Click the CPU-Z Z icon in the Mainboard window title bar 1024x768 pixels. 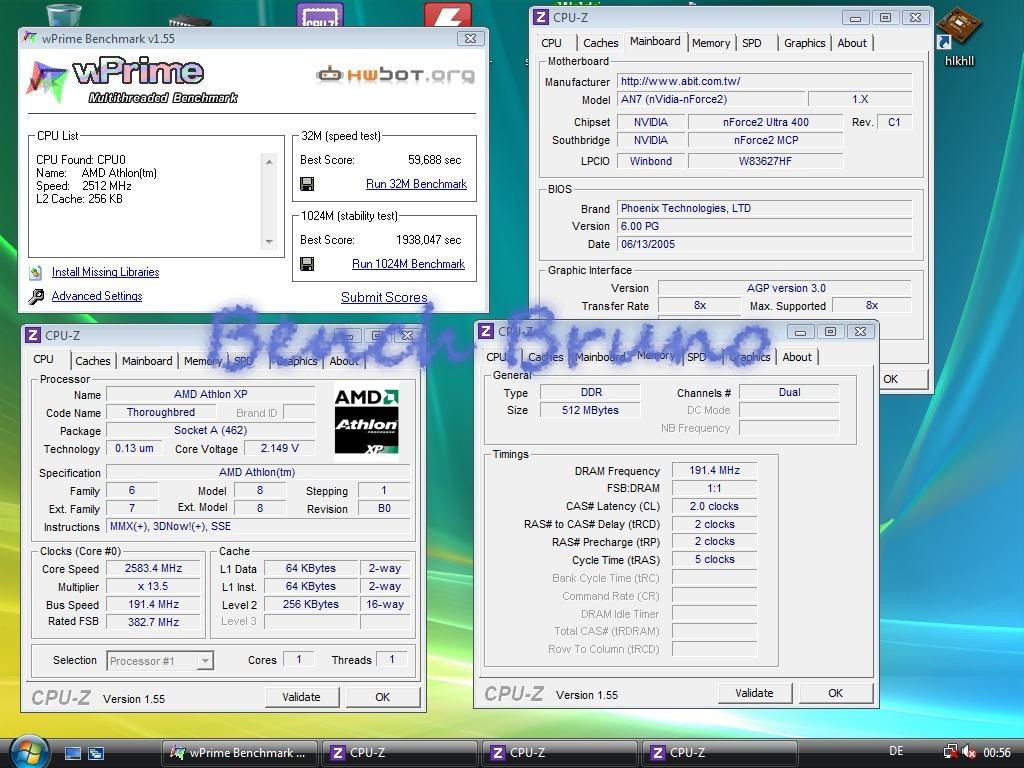point(541,18)
